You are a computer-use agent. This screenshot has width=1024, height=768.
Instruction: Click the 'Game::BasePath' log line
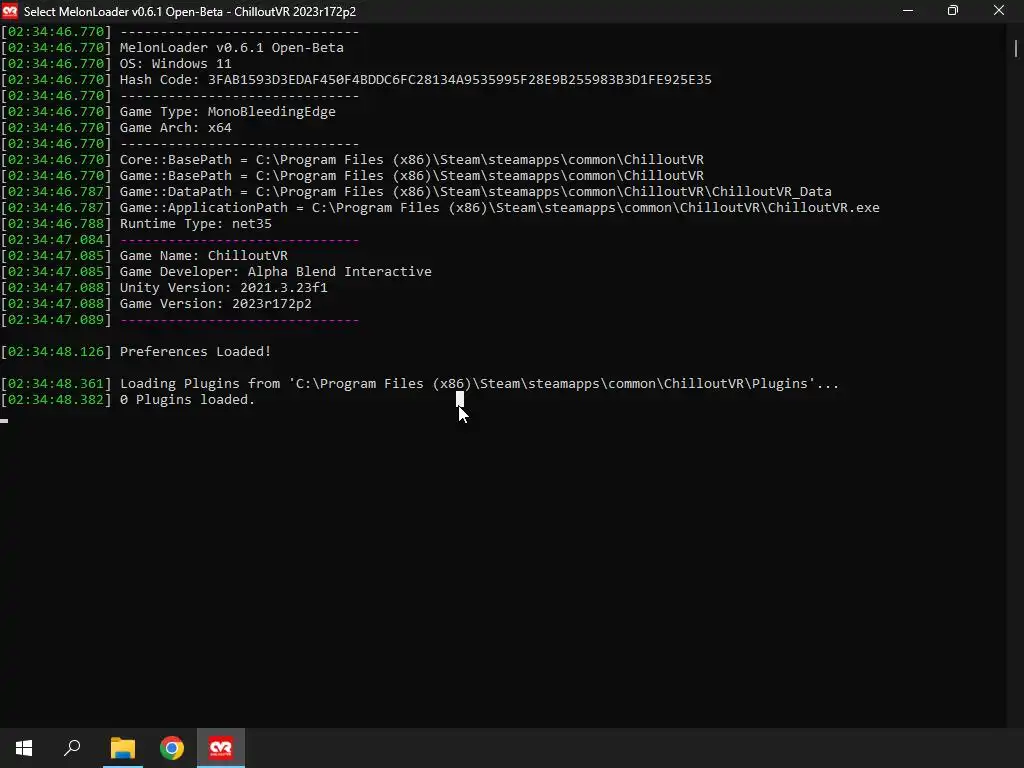[411, 176]
